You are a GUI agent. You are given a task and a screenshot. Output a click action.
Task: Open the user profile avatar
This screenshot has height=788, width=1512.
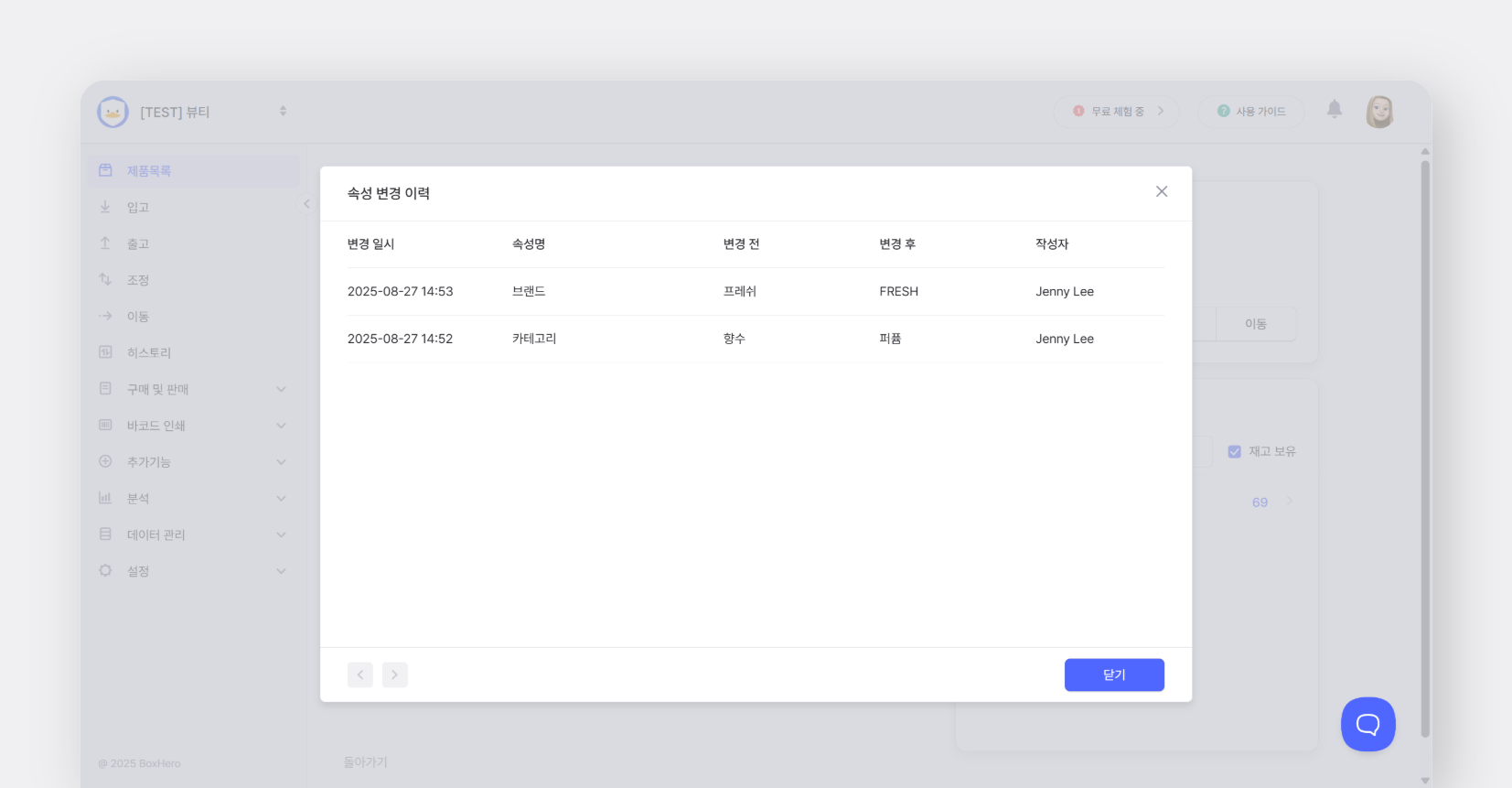point(1379,112)
